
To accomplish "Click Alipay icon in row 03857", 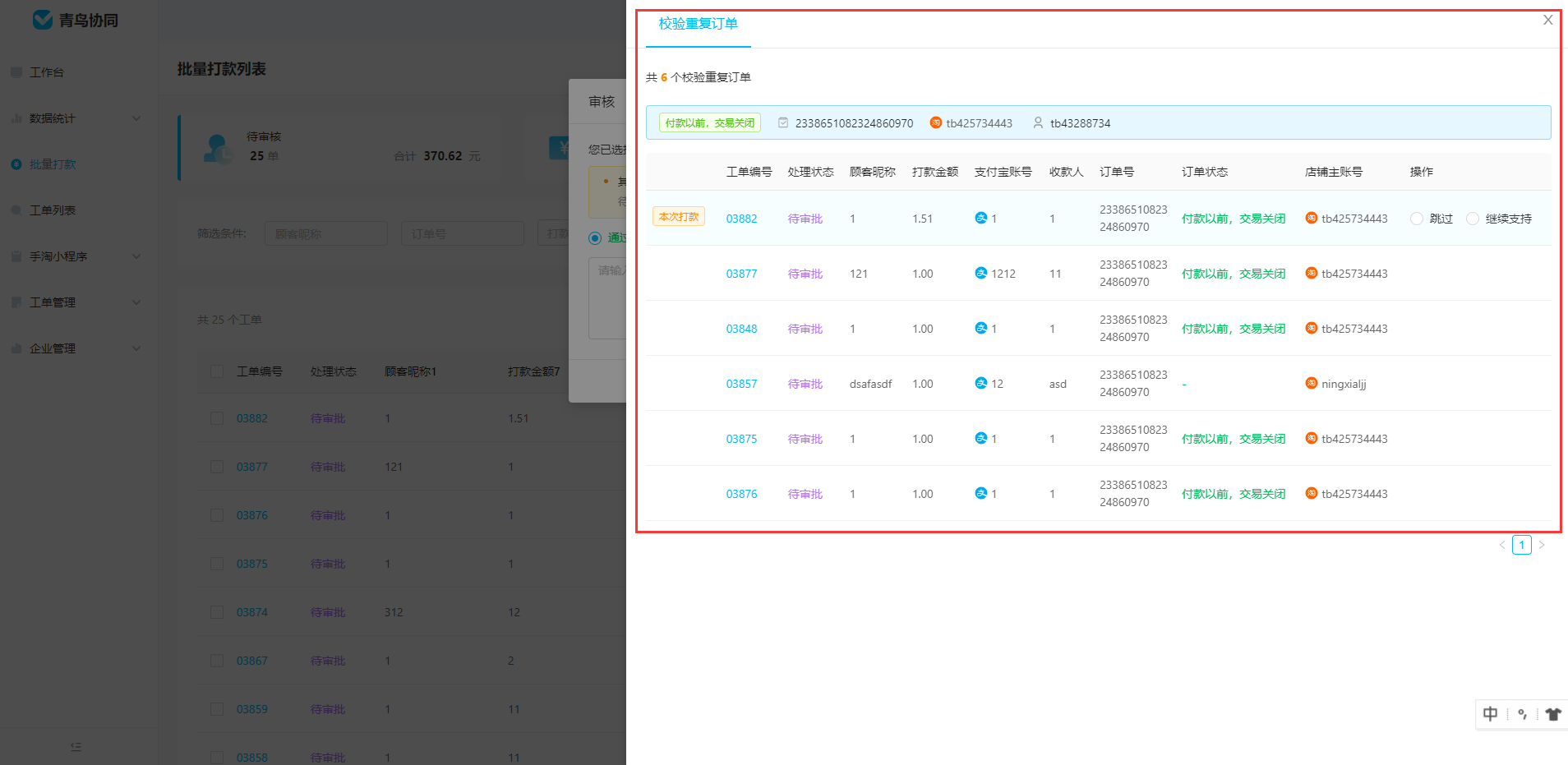I will click(x=980, y=383).
